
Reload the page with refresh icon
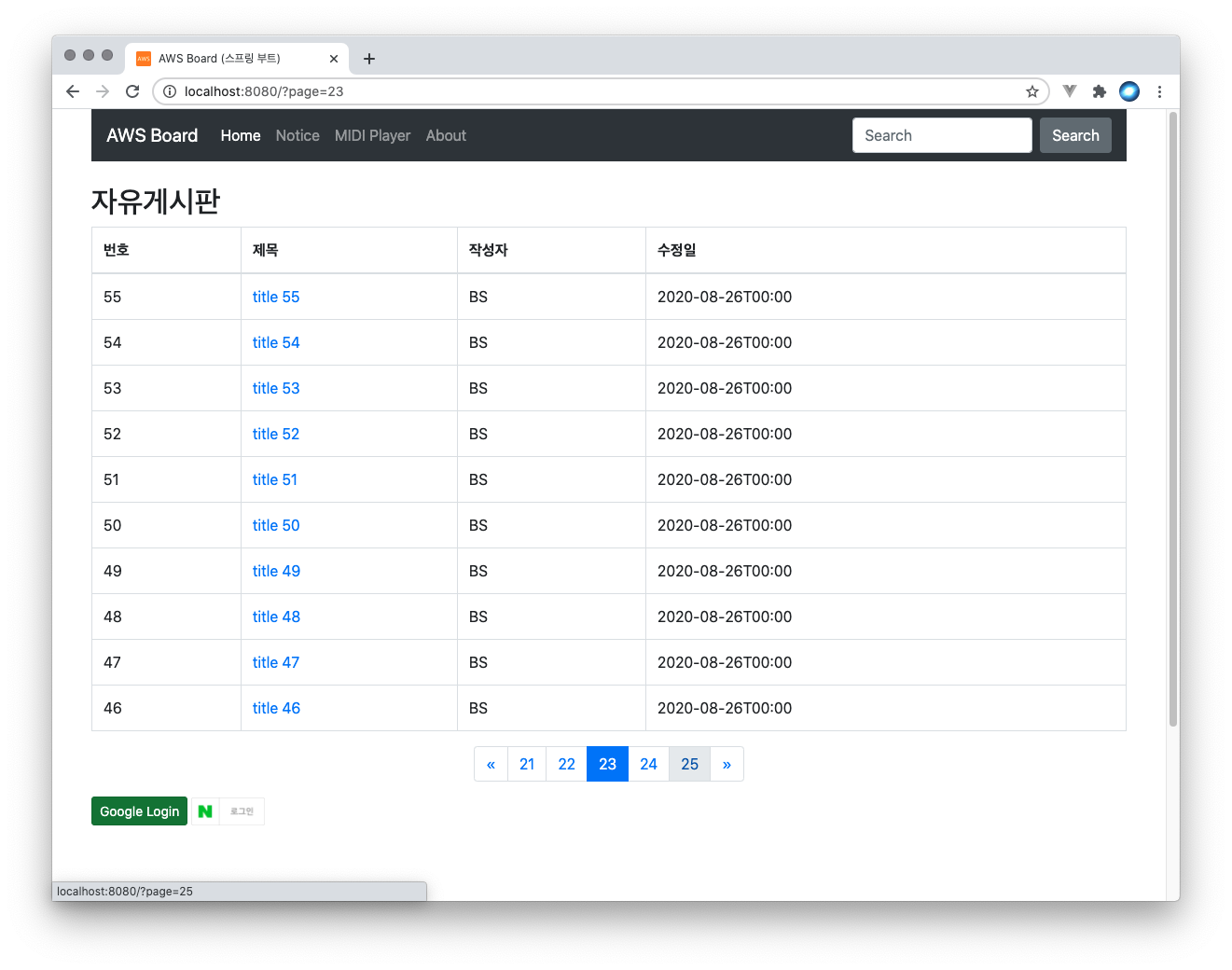tap(132, 91)
